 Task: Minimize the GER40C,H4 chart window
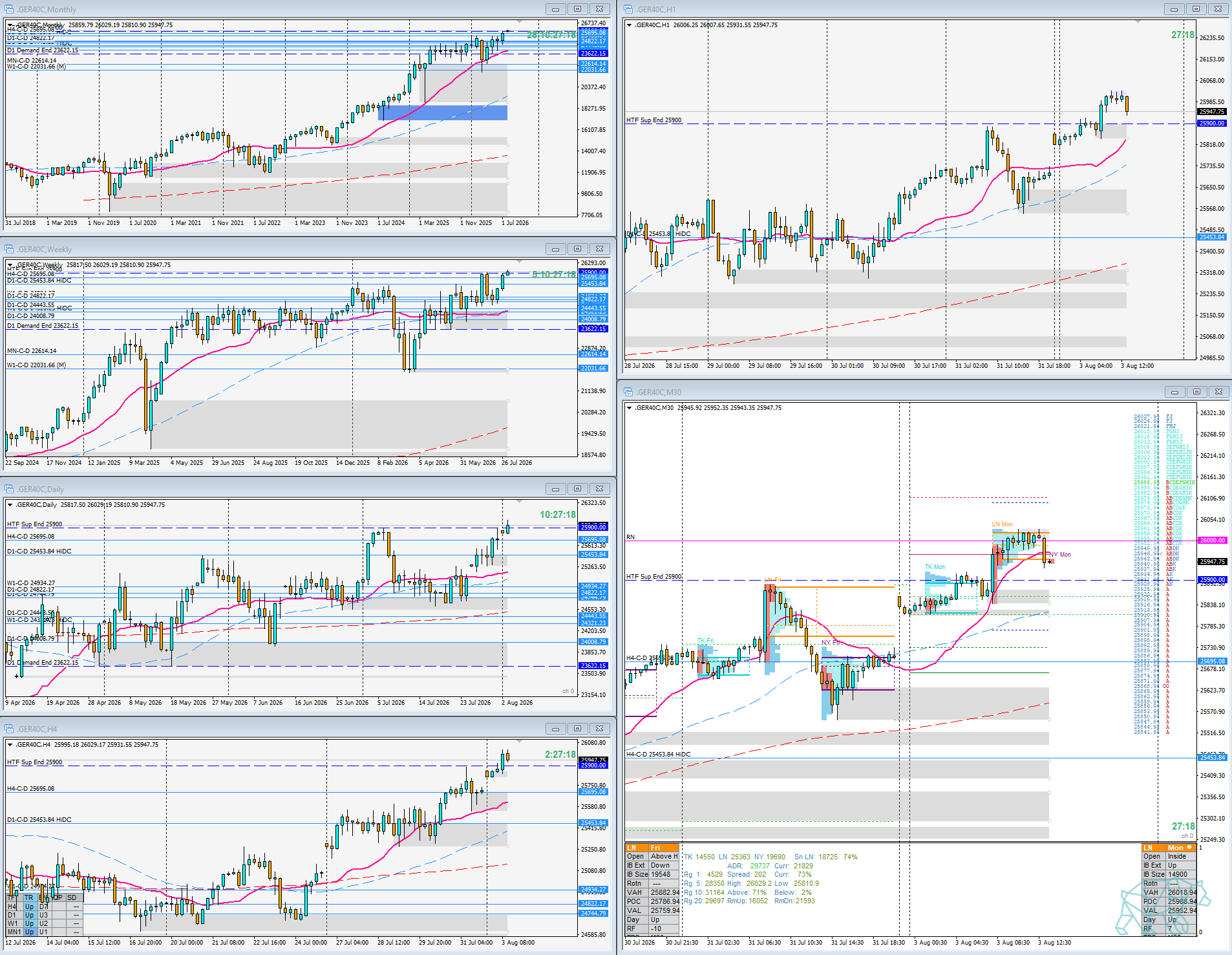pos(555,729)
